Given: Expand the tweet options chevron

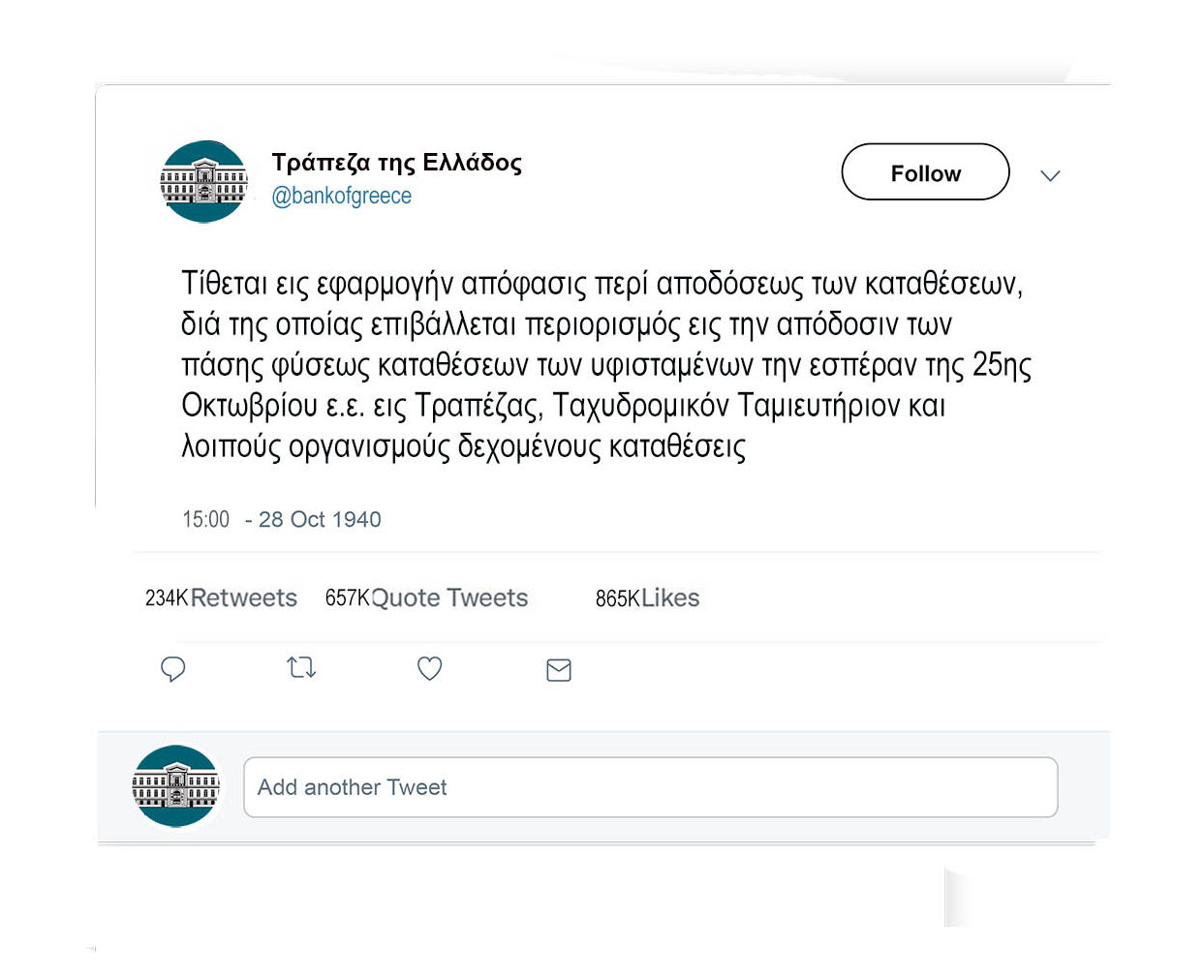Looking at the screenshot, I should 1050,175.
